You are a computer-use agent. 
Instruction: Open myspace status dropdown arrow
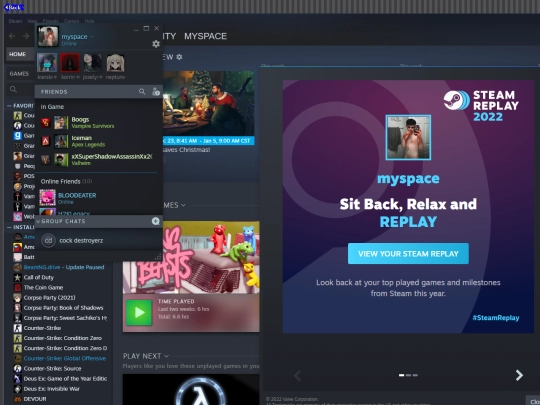click(x=92, y=37)
